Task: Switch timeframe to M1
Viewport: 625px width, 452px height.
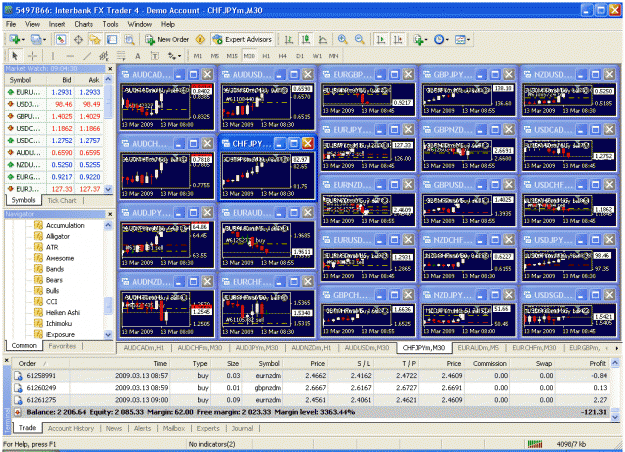Action: tap(198, 56)
